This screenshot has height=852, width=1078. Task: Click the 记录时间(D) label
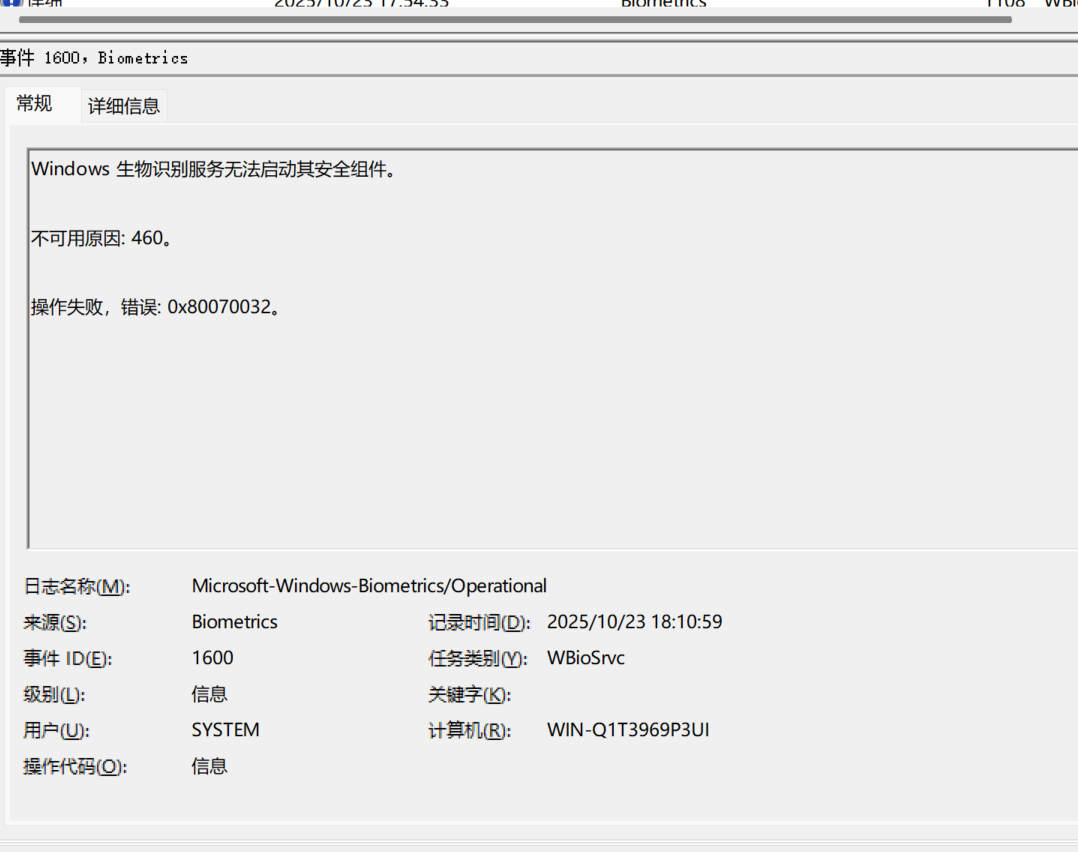click(479, 623)
